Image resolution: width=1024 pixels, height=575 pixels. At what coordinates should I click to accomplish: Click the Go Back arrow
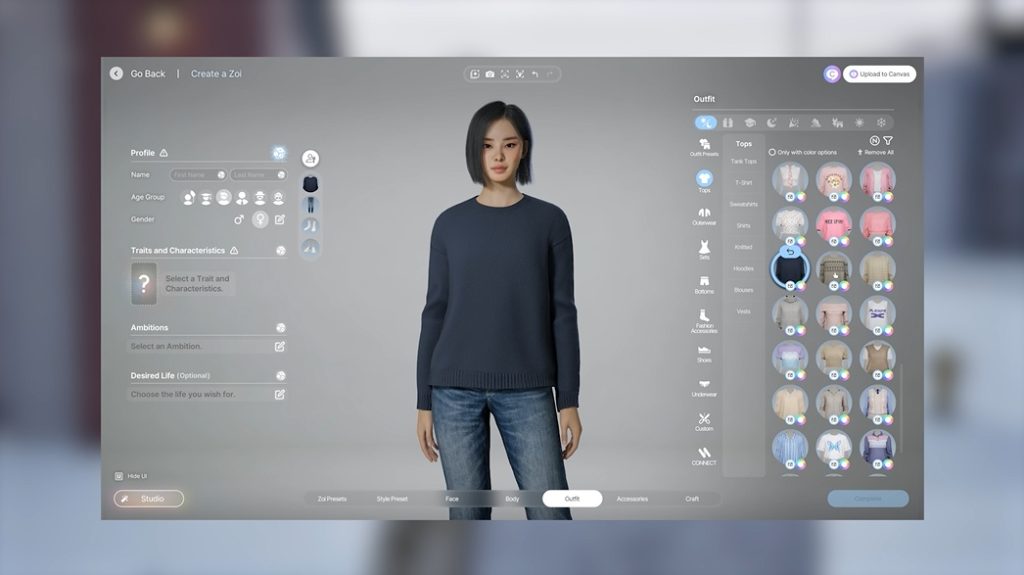tap(117, 74)
